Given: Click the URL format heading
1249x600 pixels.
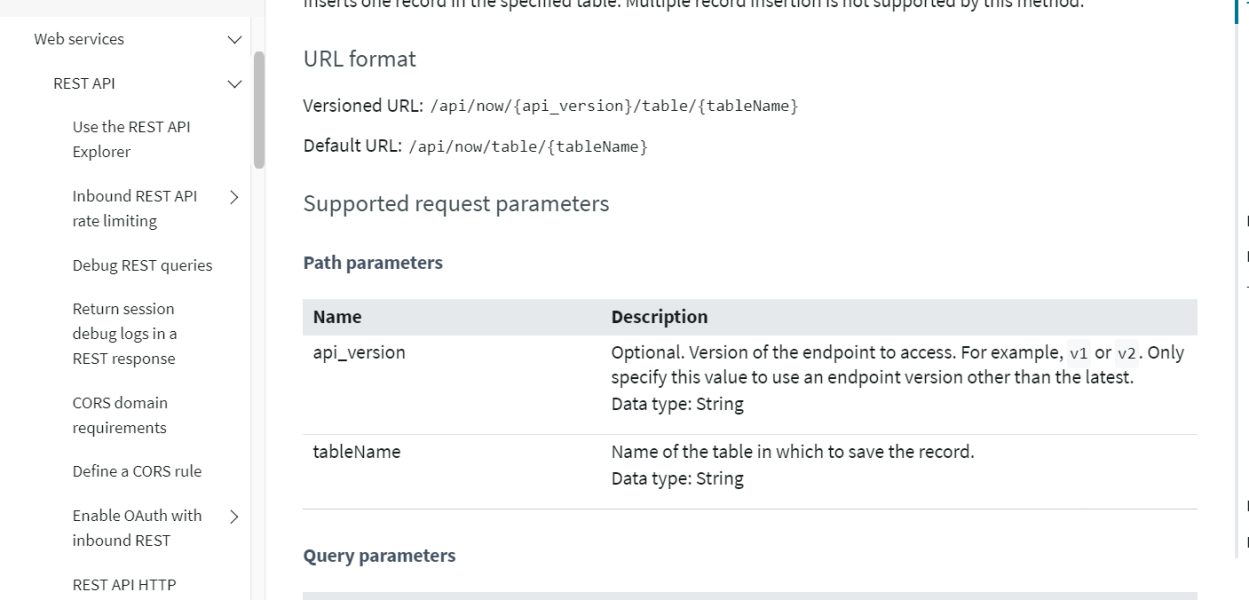Looking at the screenshot, I should tap(359, 59).
